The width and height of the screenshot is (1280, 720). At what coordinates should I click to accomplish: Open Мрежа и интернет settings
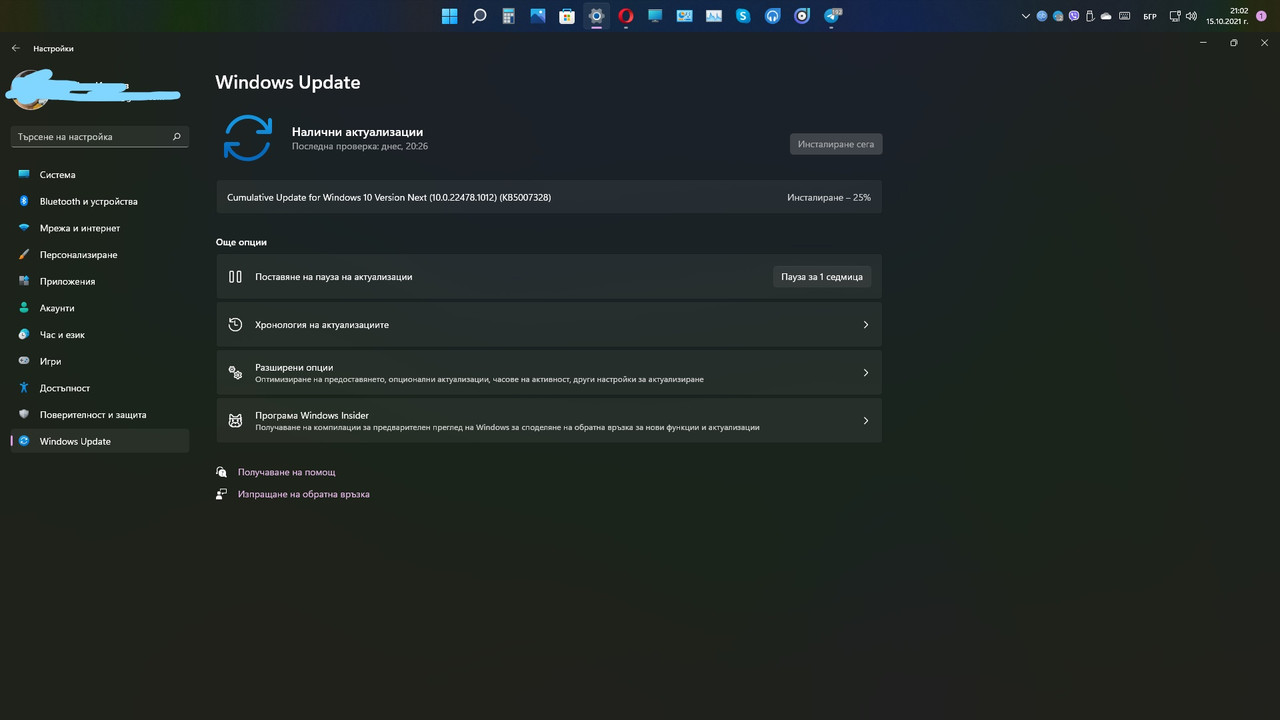[99, 228]
